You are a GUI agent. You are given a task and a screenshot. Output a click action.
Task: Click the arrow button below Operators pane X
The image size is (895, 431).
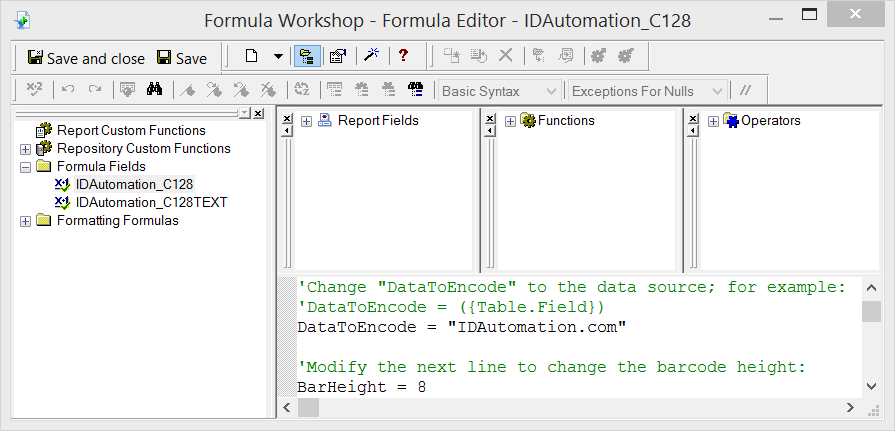click(x=692, y=131)
